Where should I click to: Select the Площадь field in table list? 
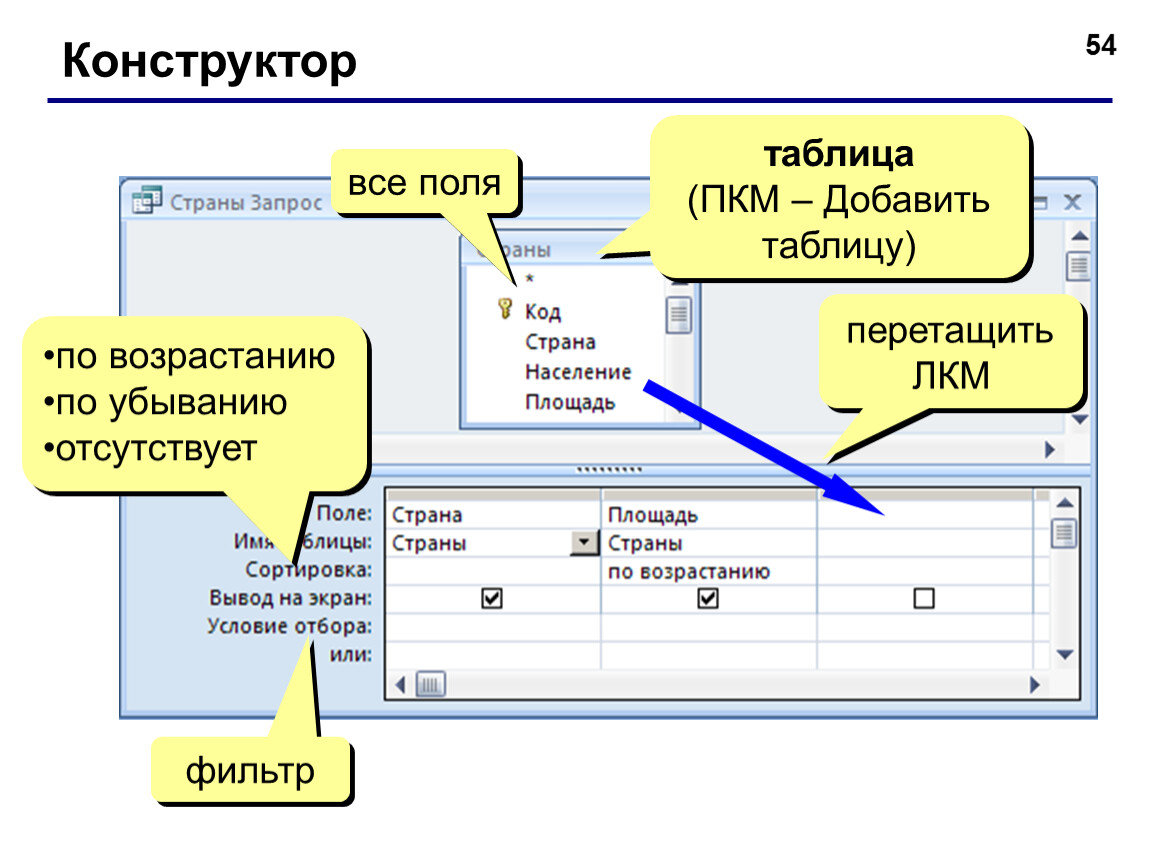coord(570,403)
